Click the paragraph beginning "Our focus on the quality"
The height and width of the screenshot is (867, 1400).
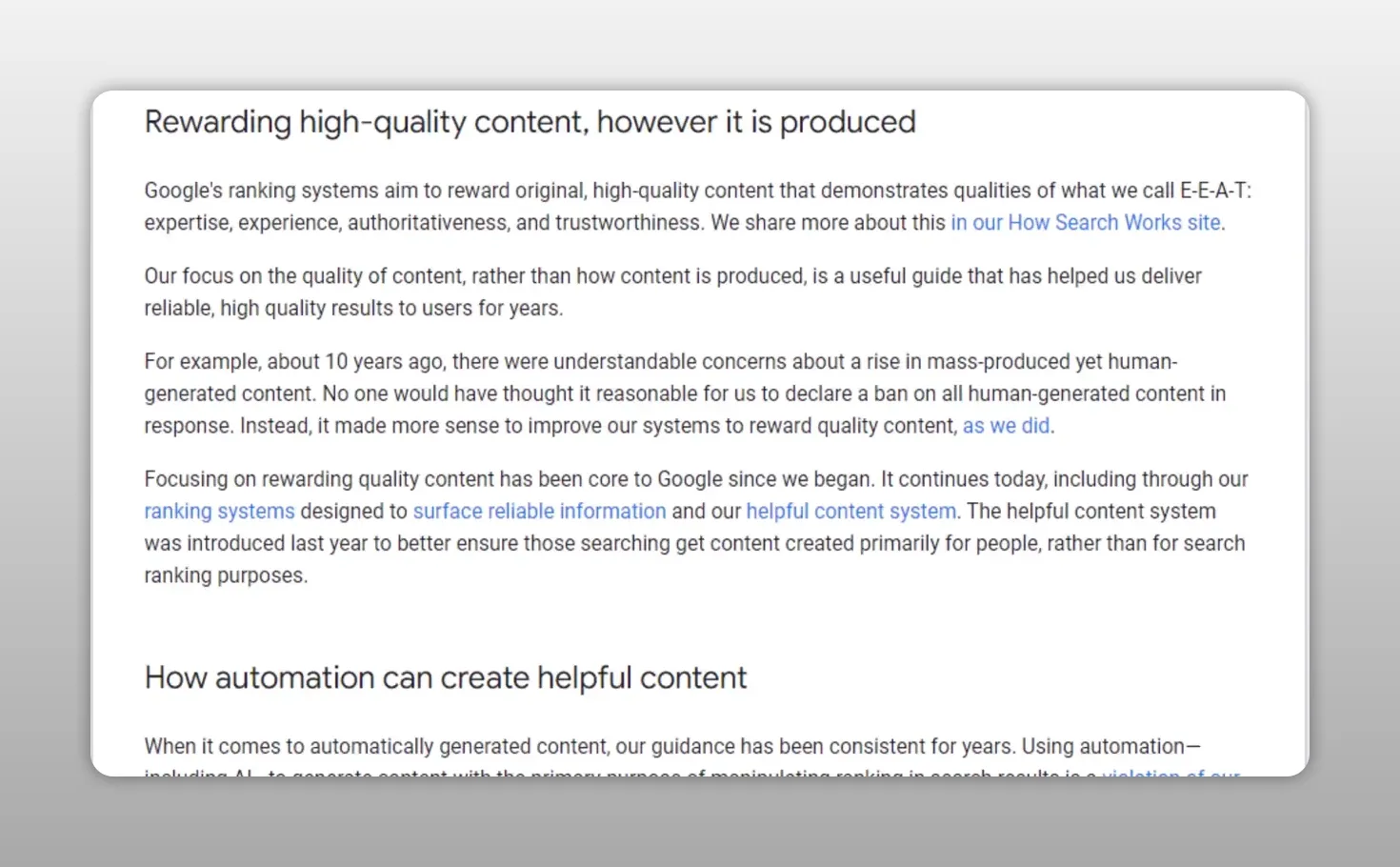point(673,292)
